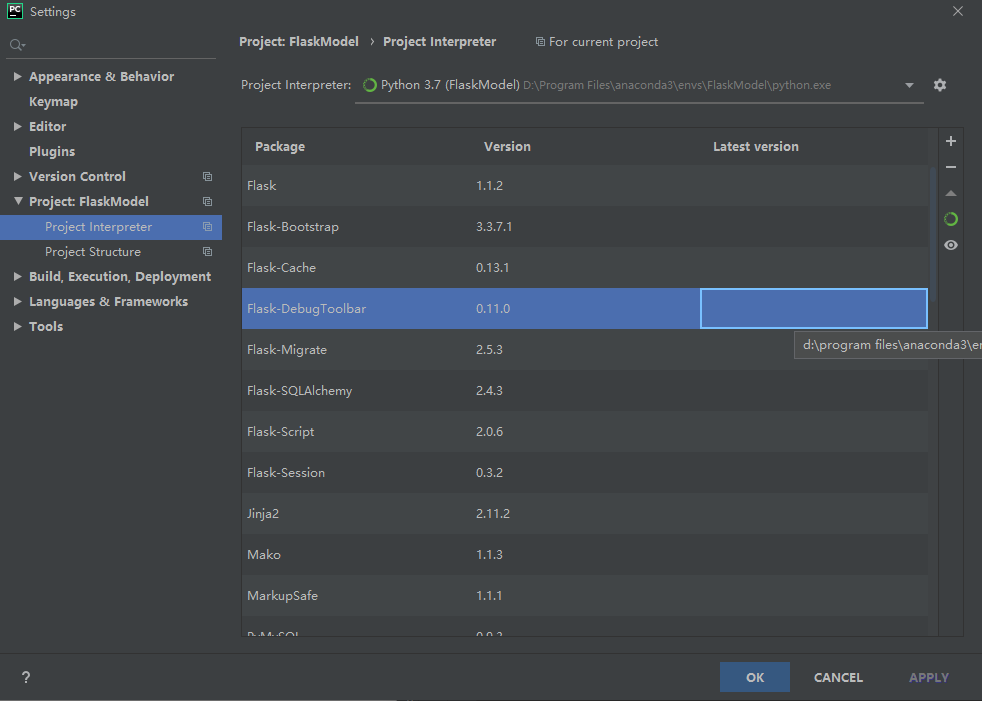Open the Plugins settings page
This screenshot has height=701, width=982.
(x=52, y=152)
